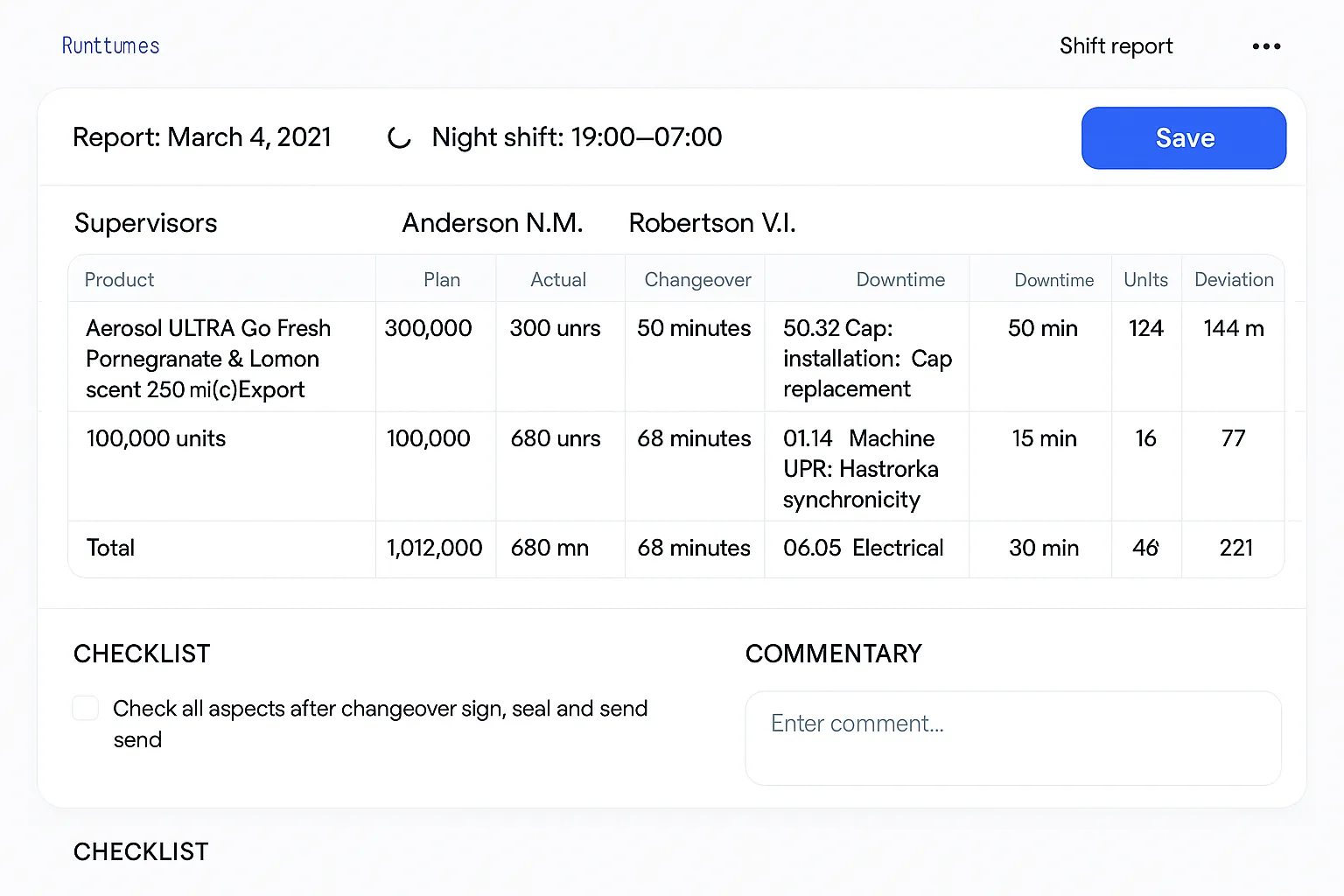
Task: Click the Total row label
Action: [110, 548]
